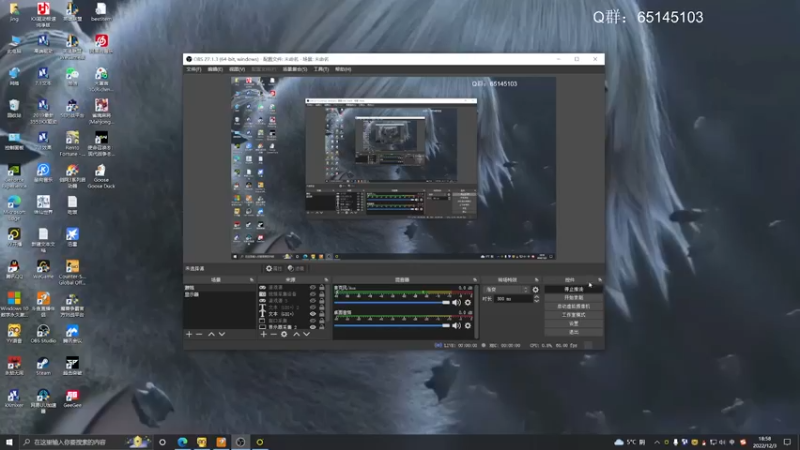Viewport: 800px width, 450px height.
Task: Toggle lock for 文本 (GDI+) source
Action: (x=322, y=314)
